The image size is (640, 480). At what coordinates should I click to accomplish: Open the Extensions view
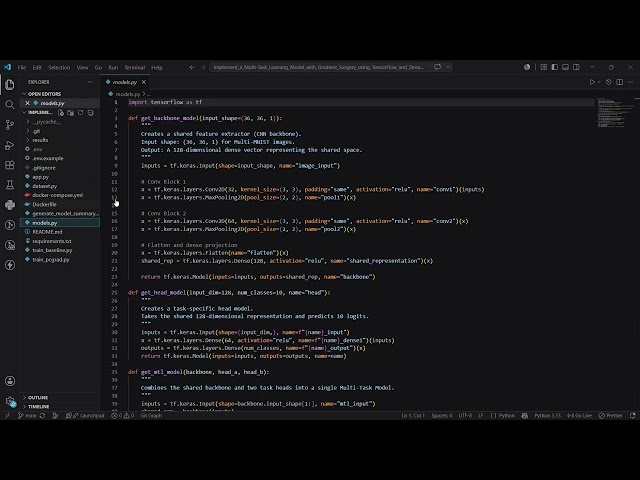tap(10, 165)
